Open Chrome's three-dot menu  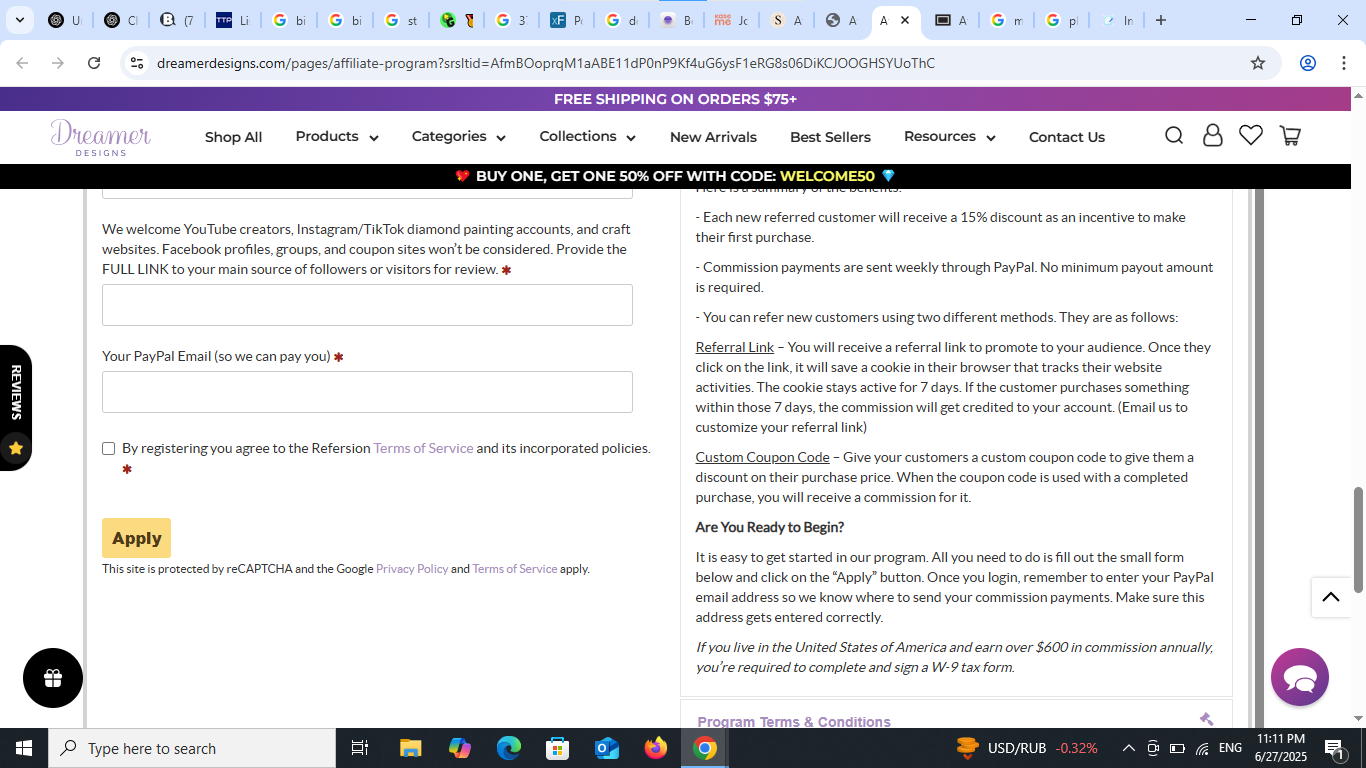1342,63
